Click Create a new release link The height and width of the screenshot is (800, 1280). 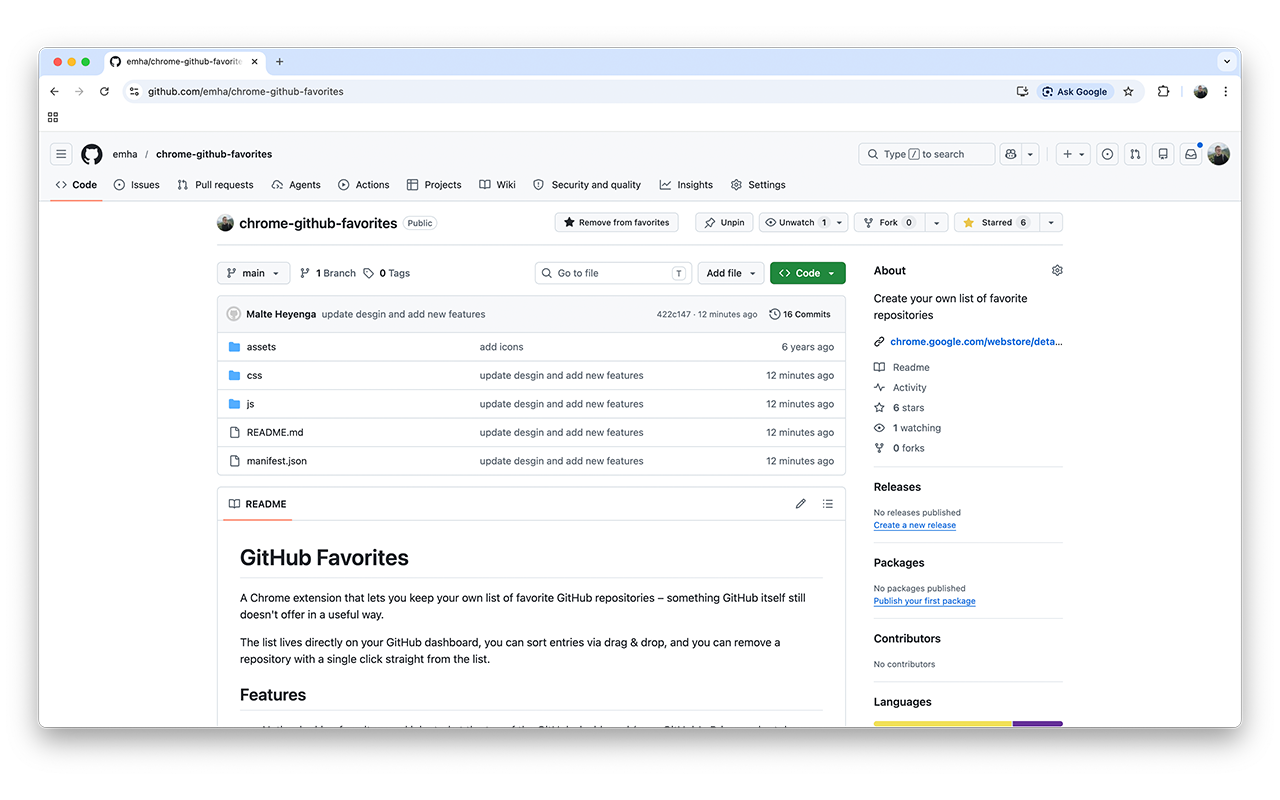point(915,525)
